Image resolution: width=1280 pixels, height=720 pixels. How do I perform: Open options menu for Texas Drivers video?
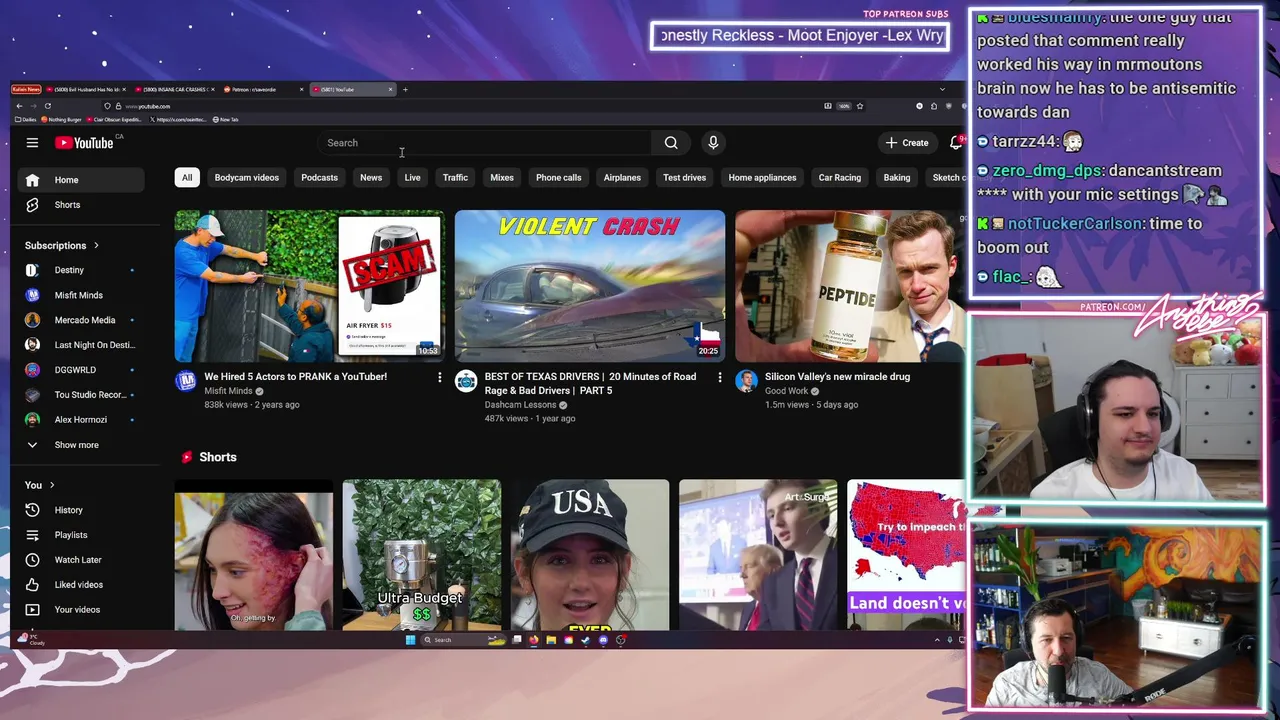click(719, 377)
